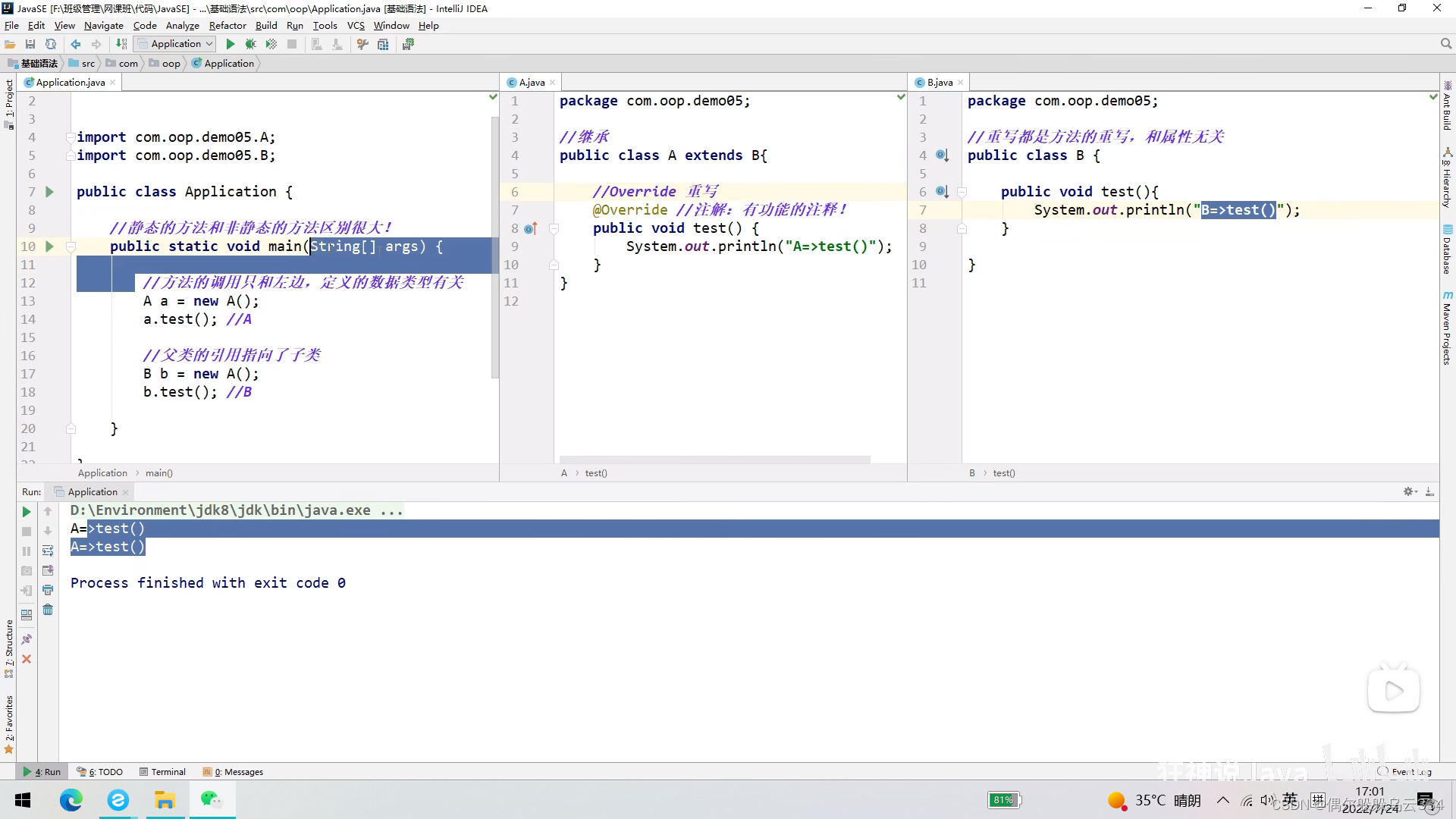This screenshot has width=1456, height=819.
Task: Toggle the scroll-to-end icon in the Run console
Action: pos(48,570)
